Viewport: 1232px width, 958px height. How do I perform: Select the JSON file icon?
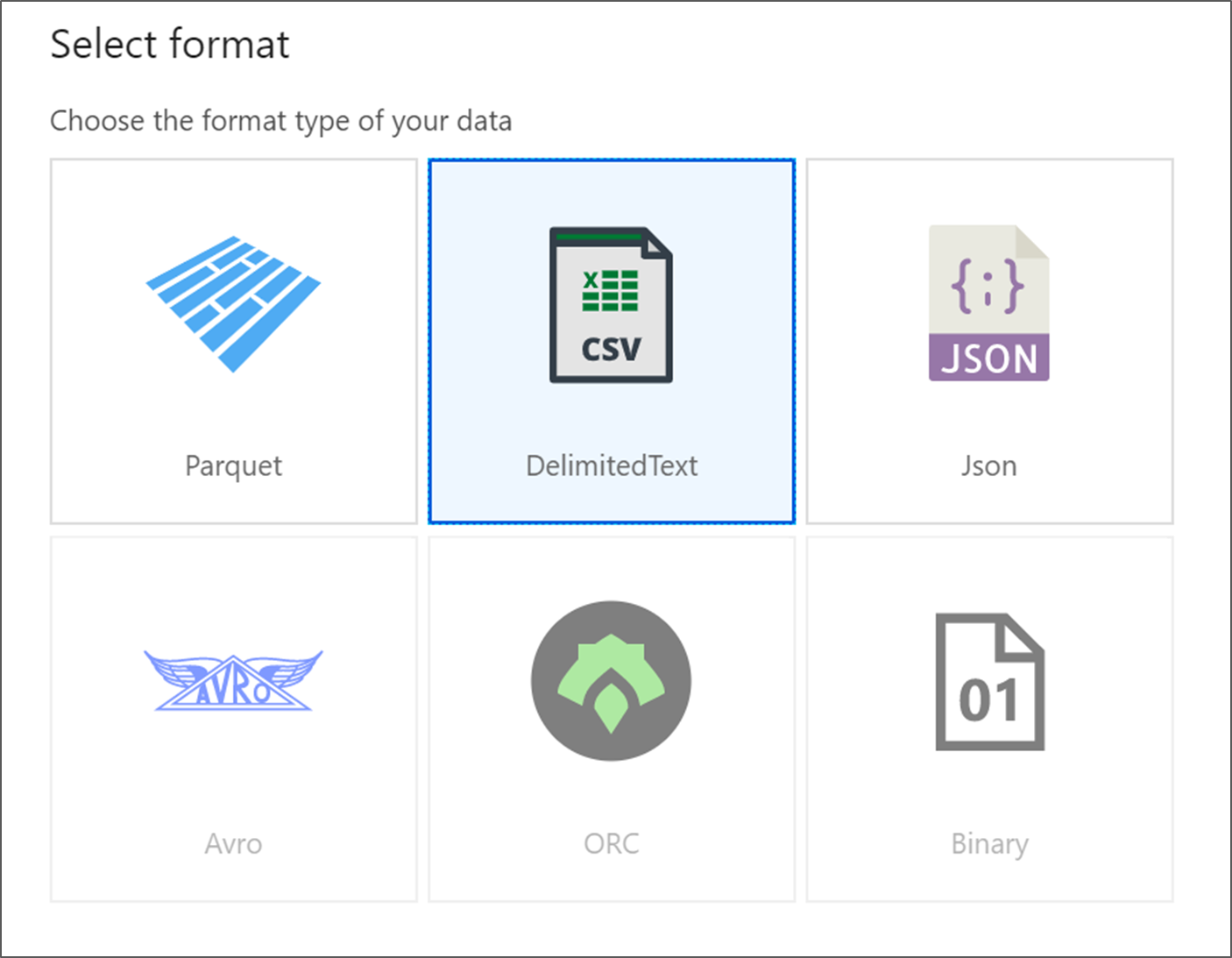tap(988, 302)
